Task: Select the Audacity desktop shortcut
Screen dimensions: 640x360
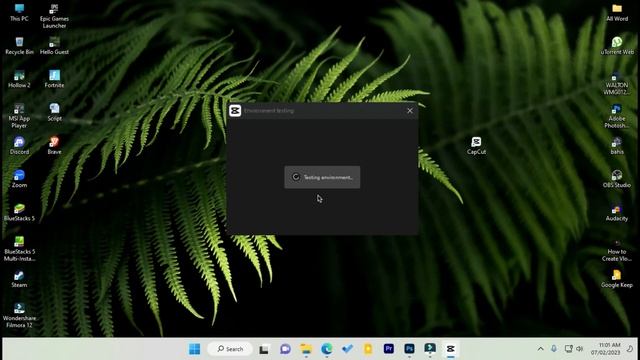Action: (x=617, y=212)
